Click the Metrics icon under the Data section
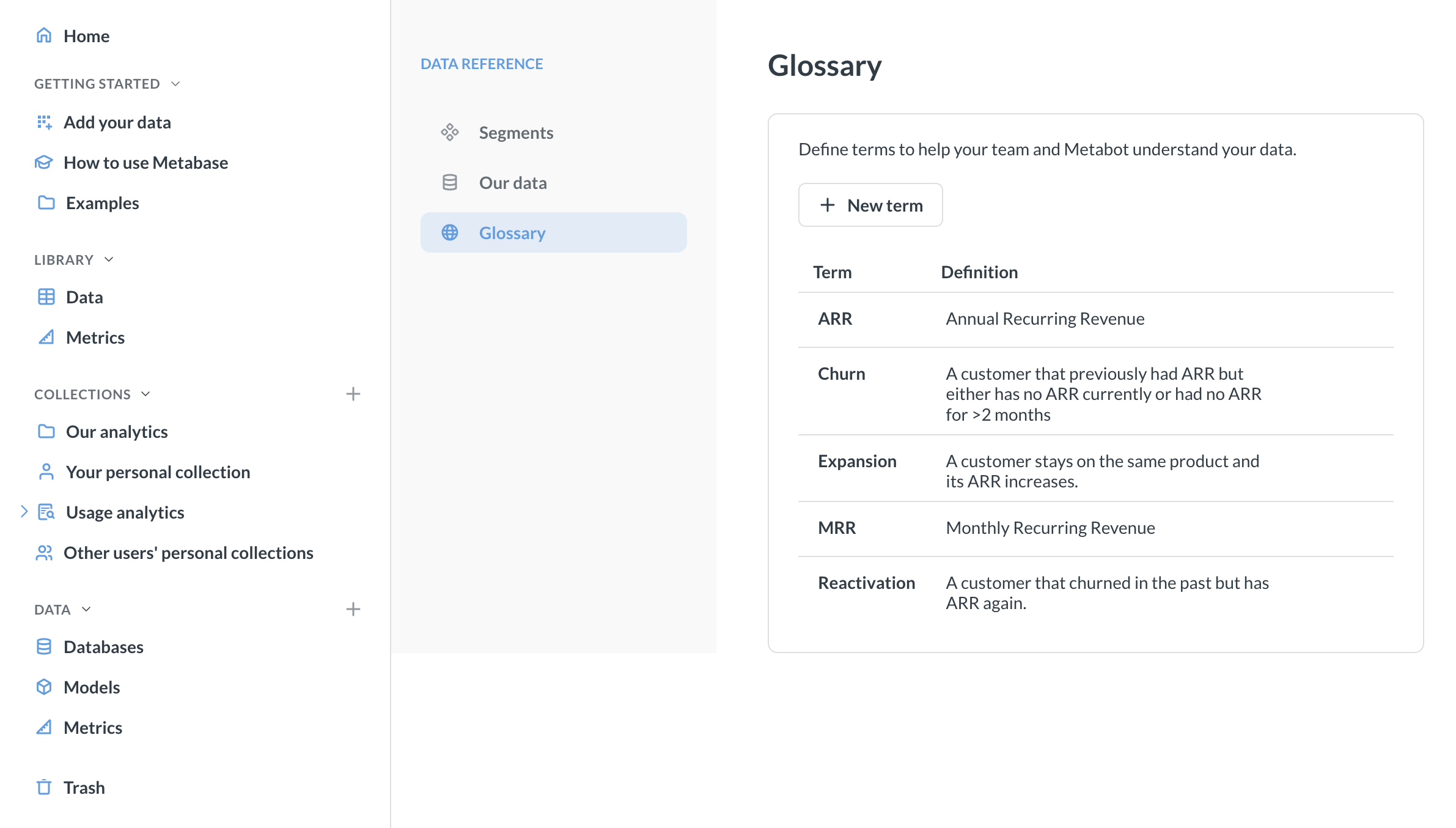The image size is (1456, 828). 44,728
